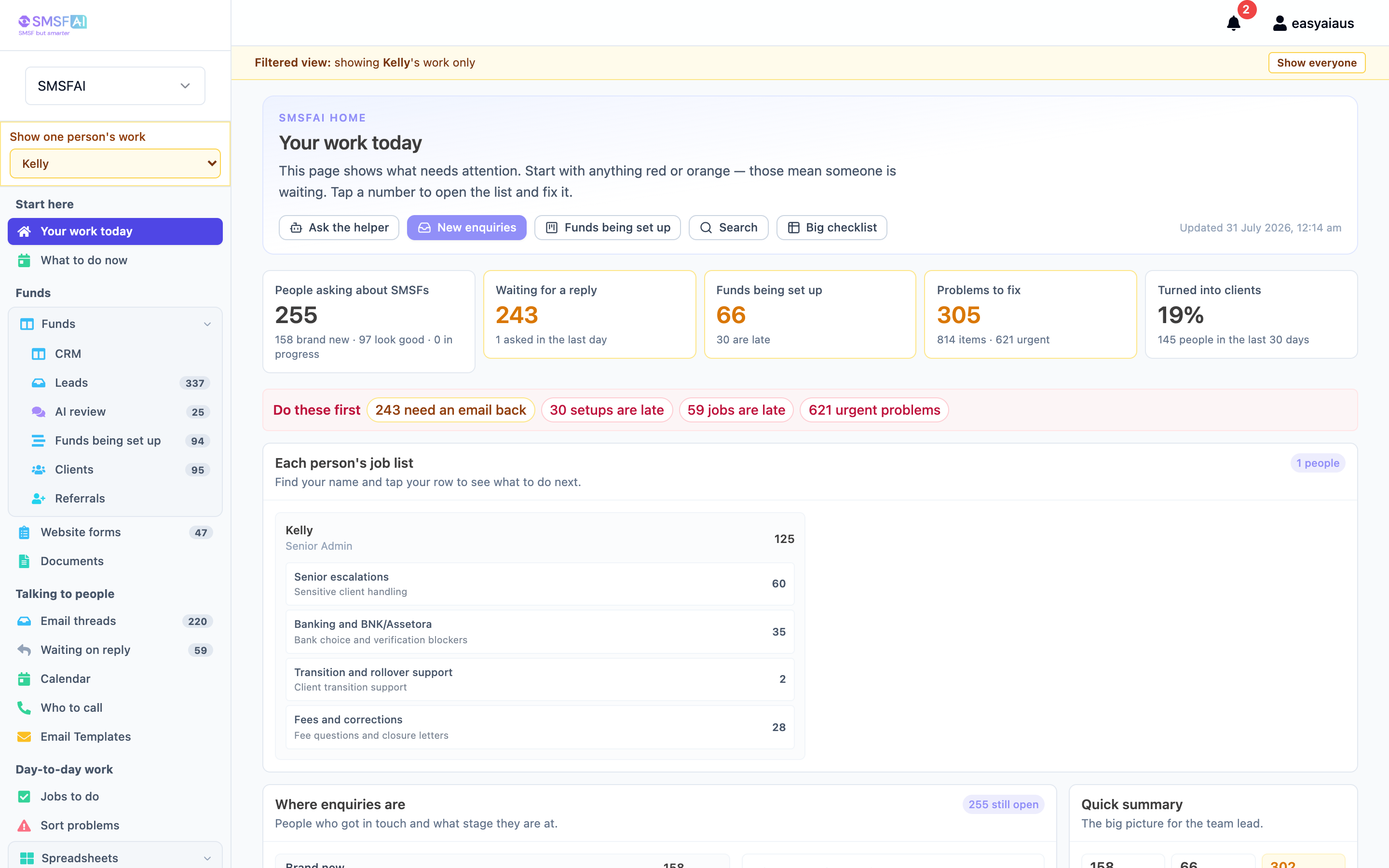Click the easyaiaus user profile icon
Viewport: 1389px width, 868px height.
click(1280, 24)
